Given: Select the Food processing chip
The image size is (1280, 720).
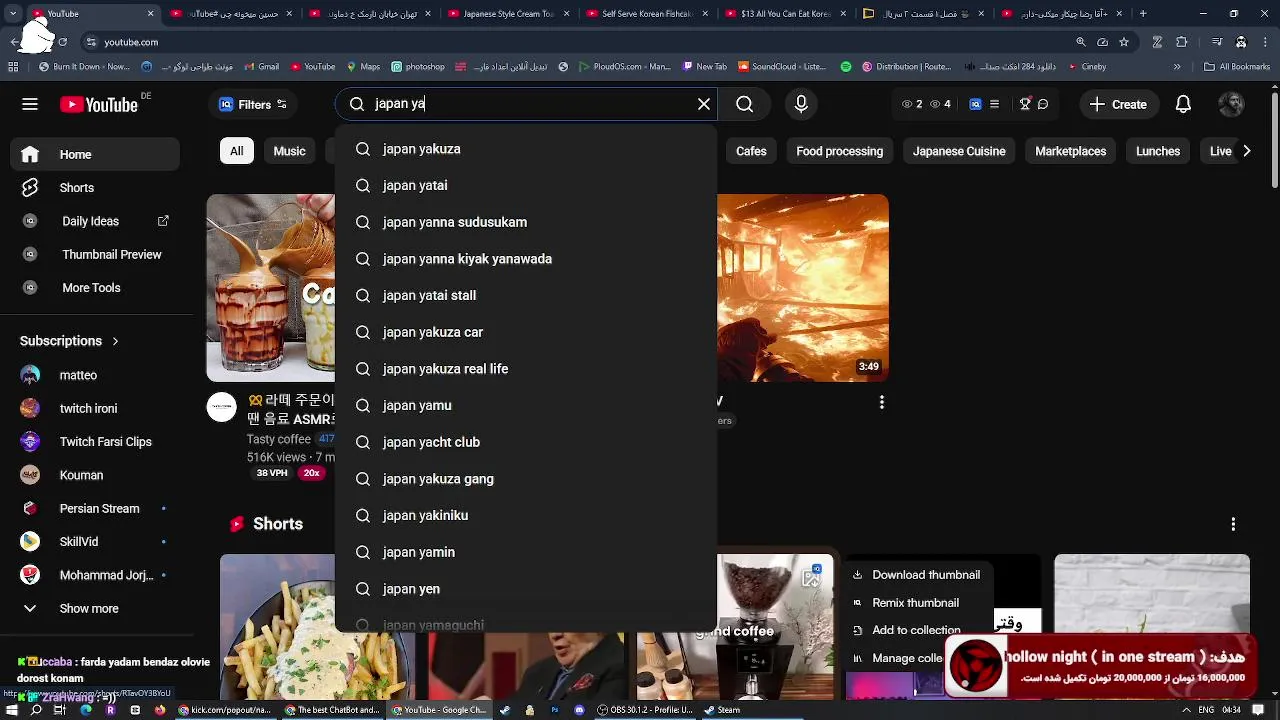Looking at the screenshot, I should click(x=839, y=151).
